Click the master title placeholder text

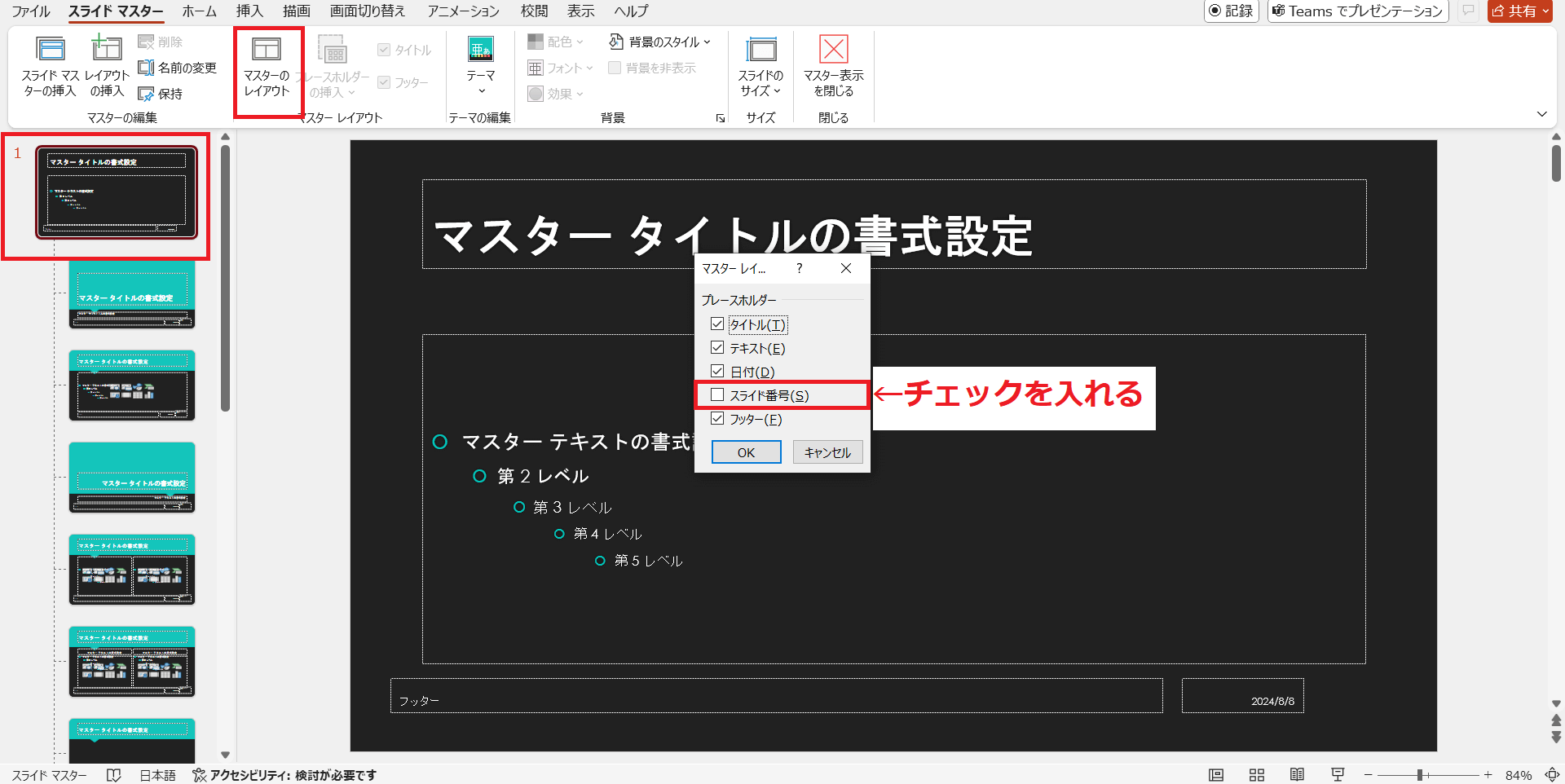pyautogui.click(x=733, y=236)
